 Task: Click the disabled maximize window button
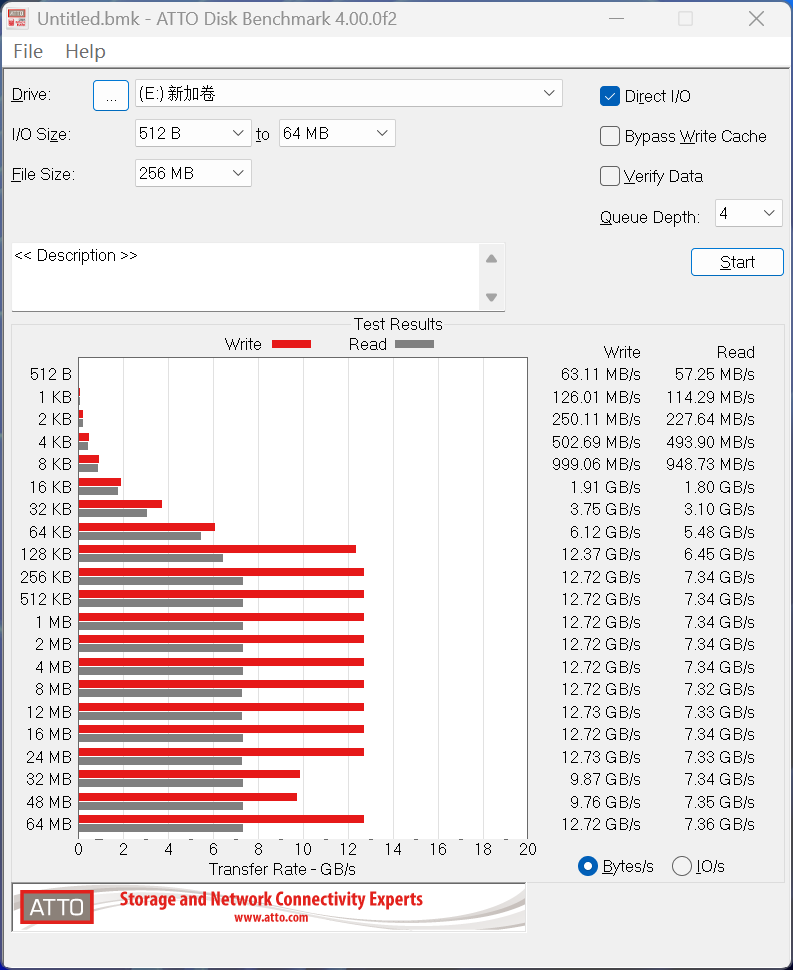685,19
